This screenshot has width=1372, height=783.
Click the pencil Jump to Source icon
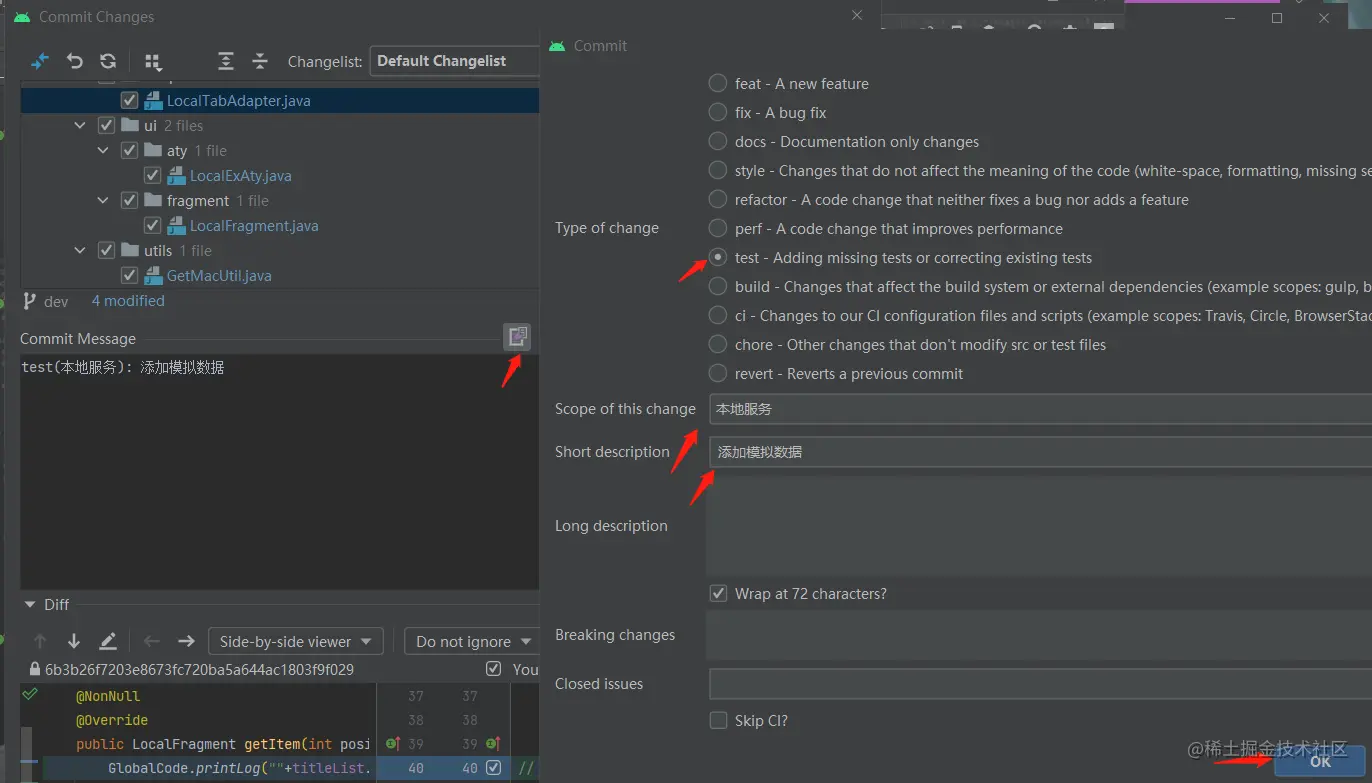(x=108, y=641)
